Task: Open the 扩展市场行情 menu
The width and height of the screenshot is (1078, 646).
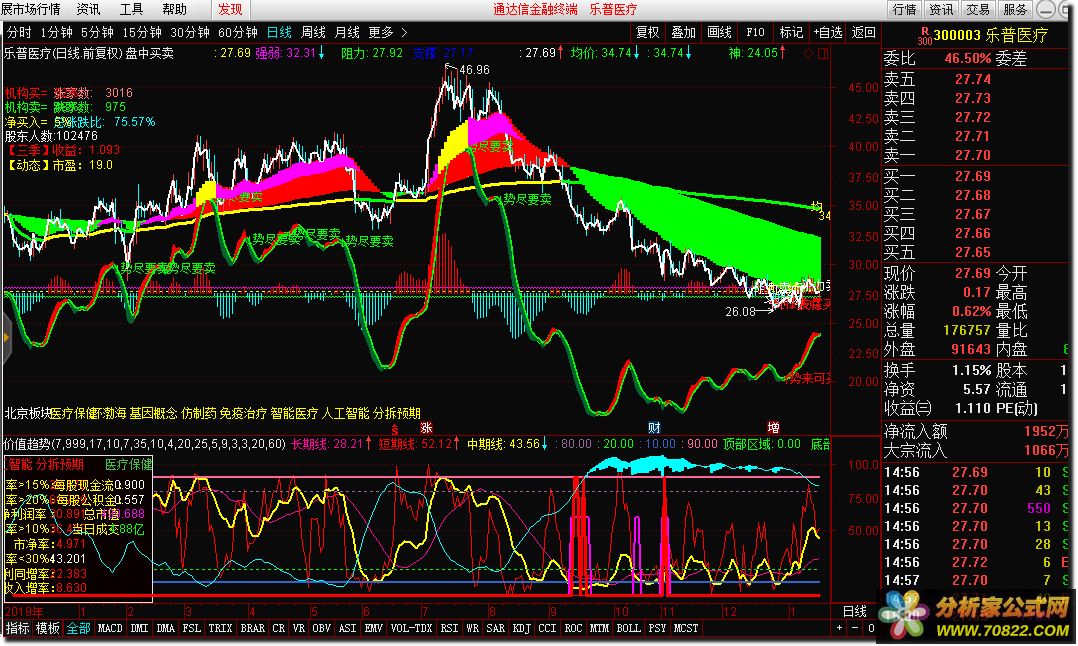Action: pyautogui.click(x=30, y=9)
